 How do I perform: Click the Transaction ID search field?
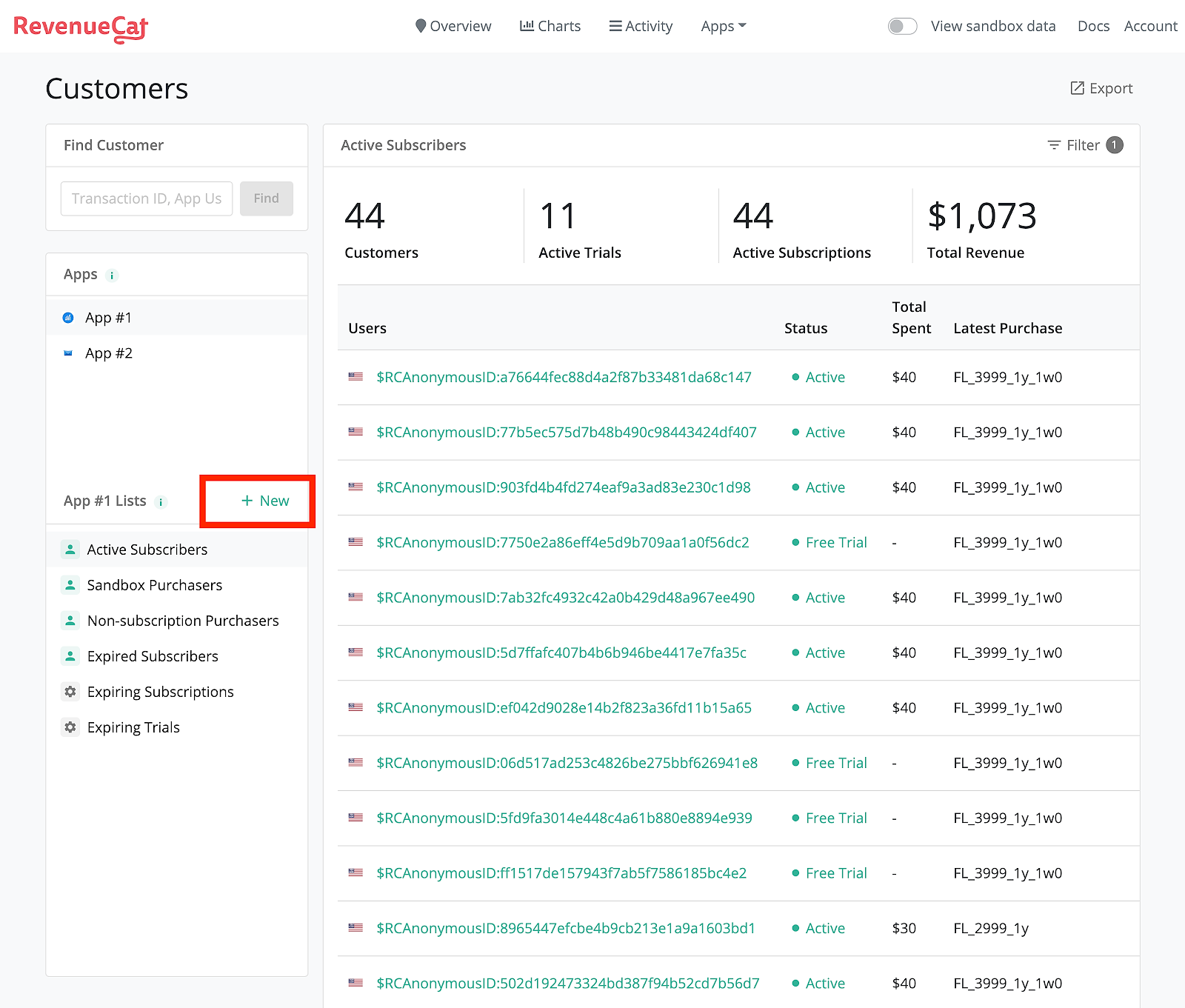(x=147, y=198)
